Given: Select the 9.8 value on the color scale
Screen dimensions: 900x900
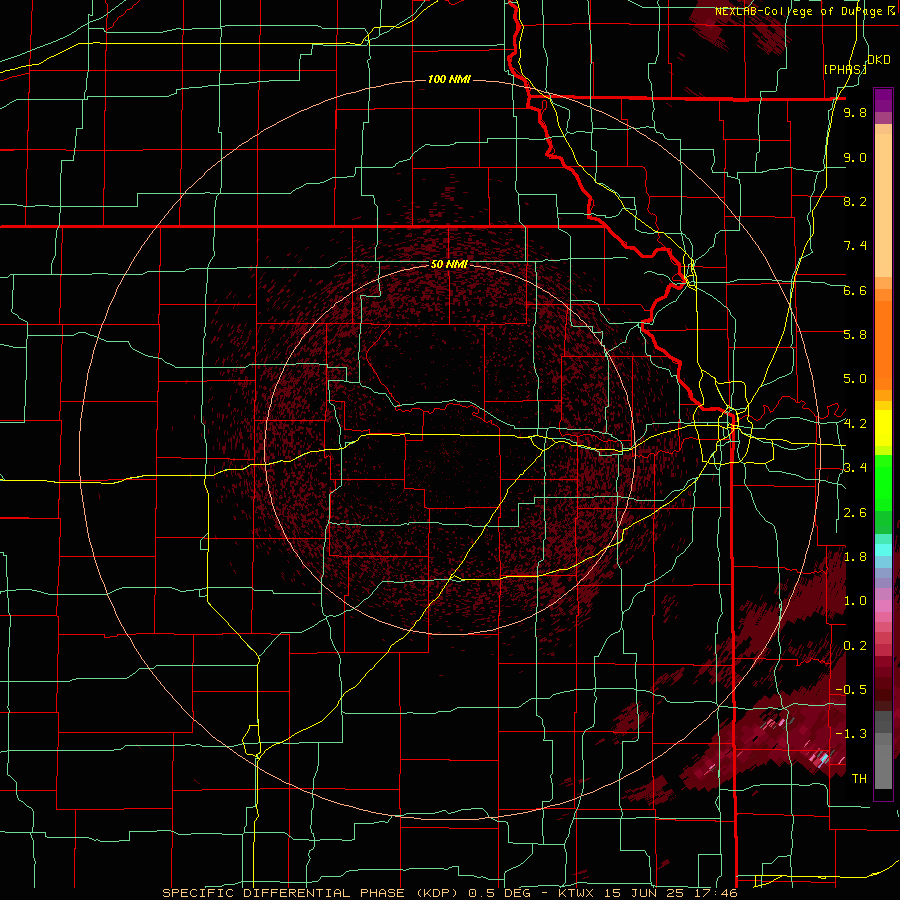Looking at the screenshot, I should [855, 112].
